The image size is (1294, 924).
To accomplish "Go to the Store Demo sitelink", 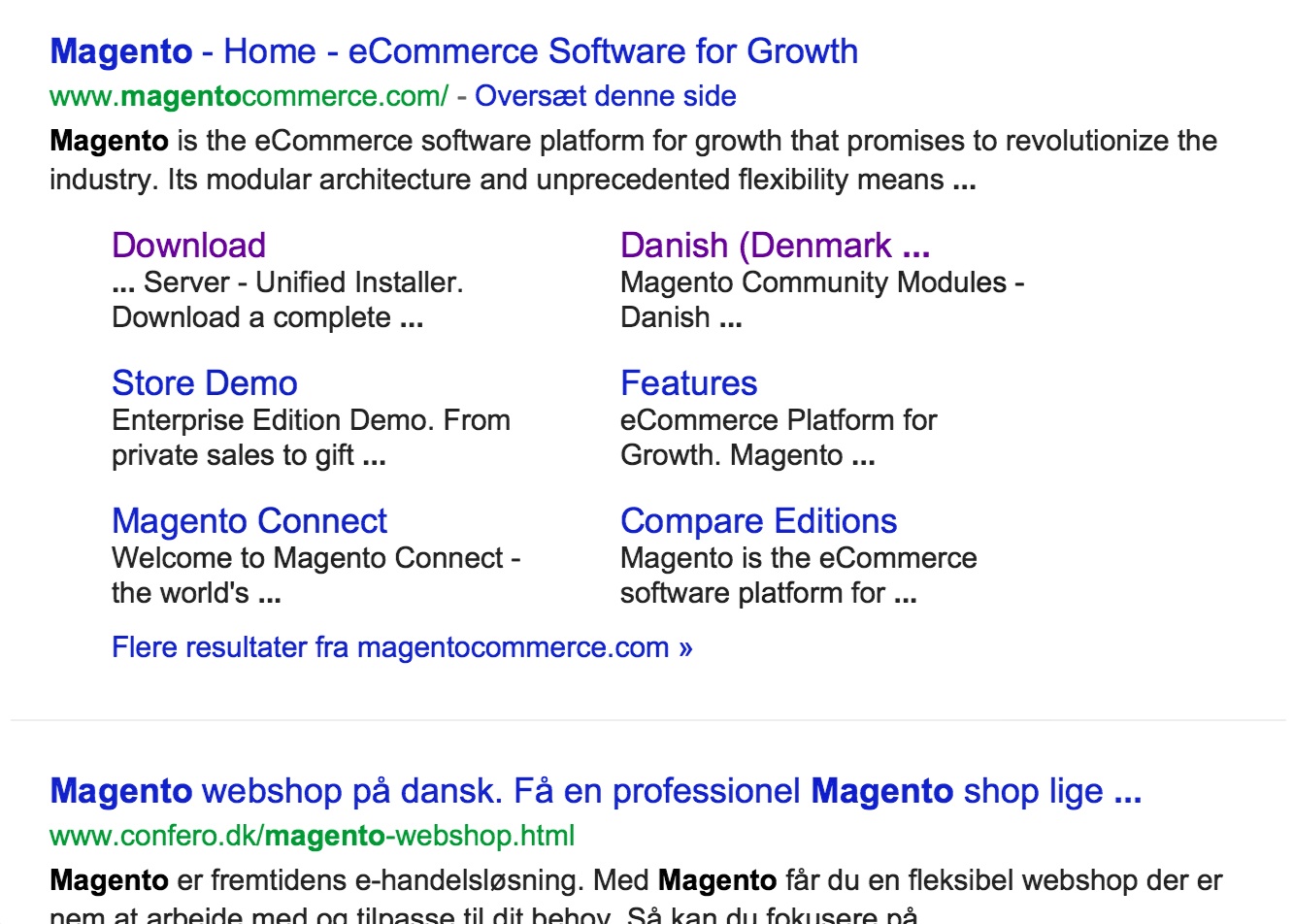I will [204, 383].
